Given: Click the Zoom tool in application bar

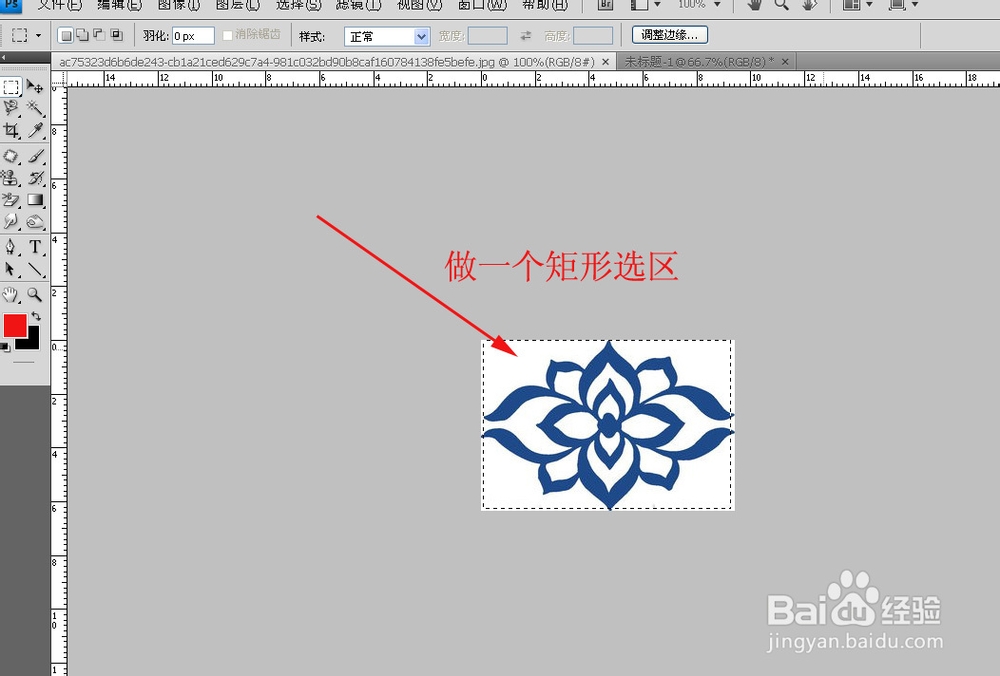Looking at the screenshot, I should click(x=781, y=4).
